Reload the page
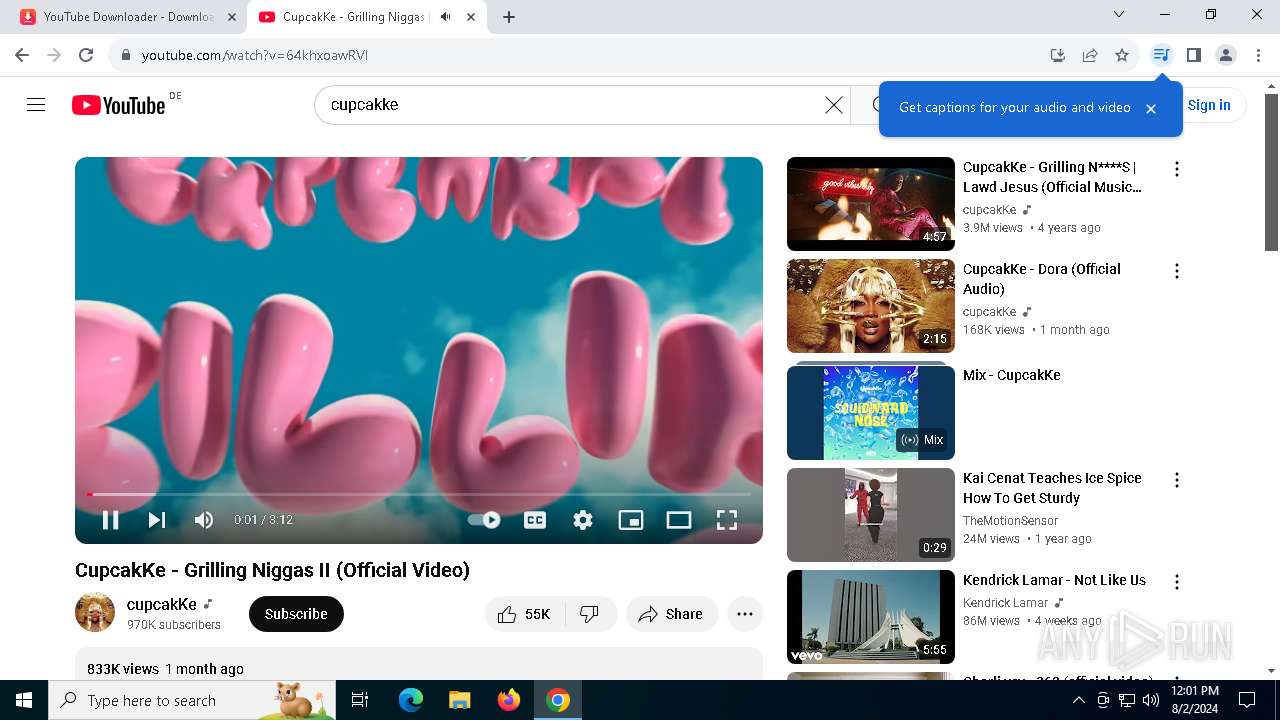1280x720 pixels. [86, 55]
